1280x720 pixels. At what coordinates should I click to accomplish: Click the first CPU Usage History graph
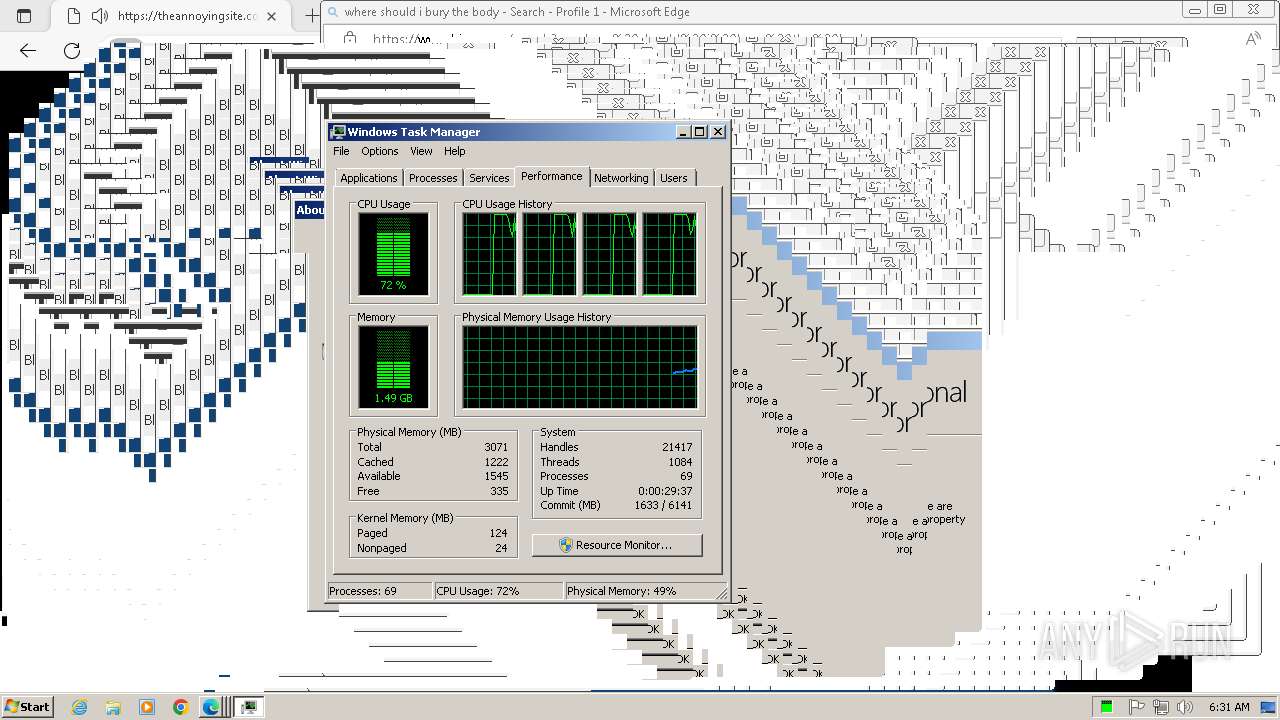(x=489, y=254)
